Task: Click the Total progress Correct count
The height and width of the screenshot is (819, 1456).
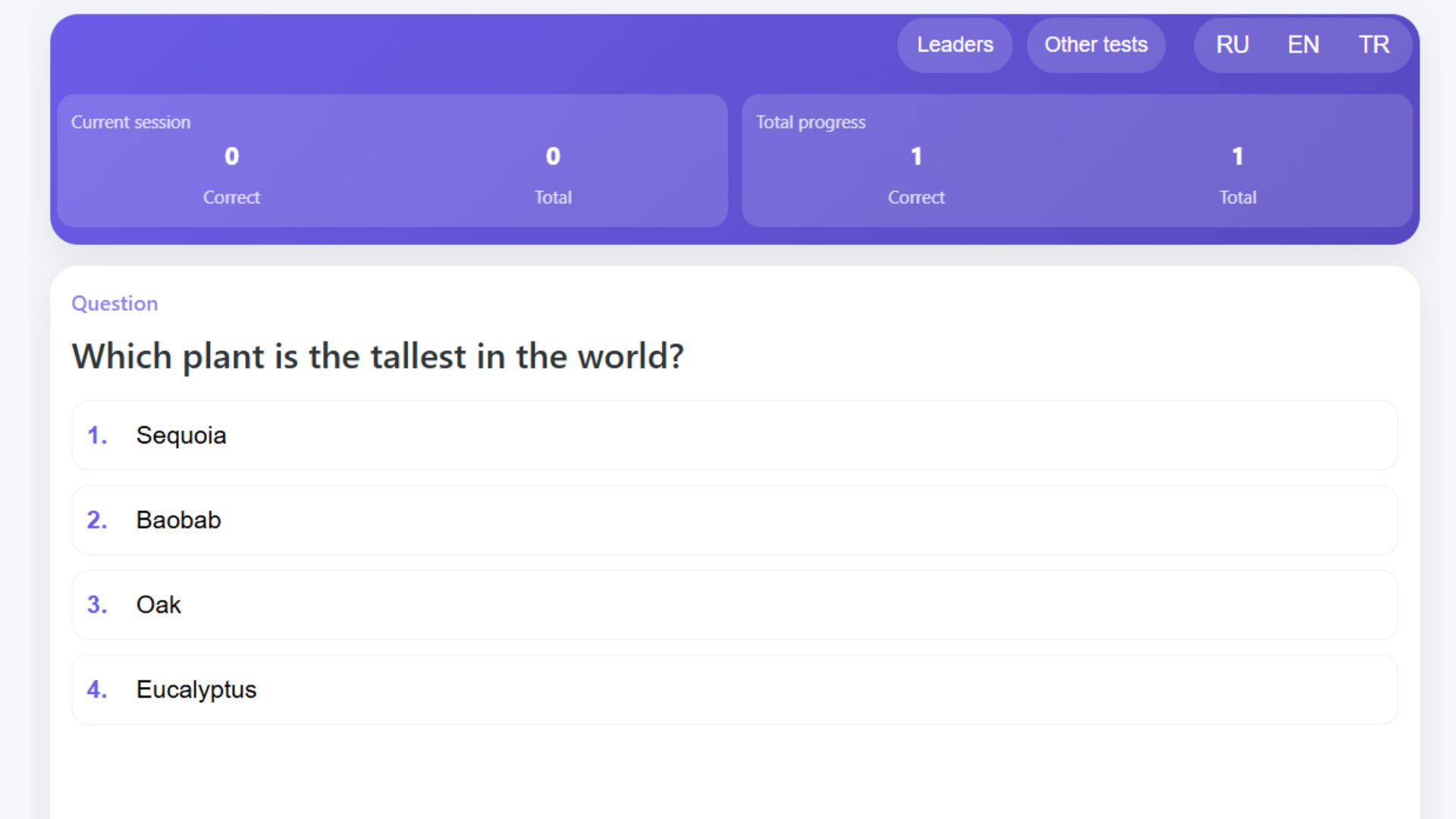Action: point(916,156)
